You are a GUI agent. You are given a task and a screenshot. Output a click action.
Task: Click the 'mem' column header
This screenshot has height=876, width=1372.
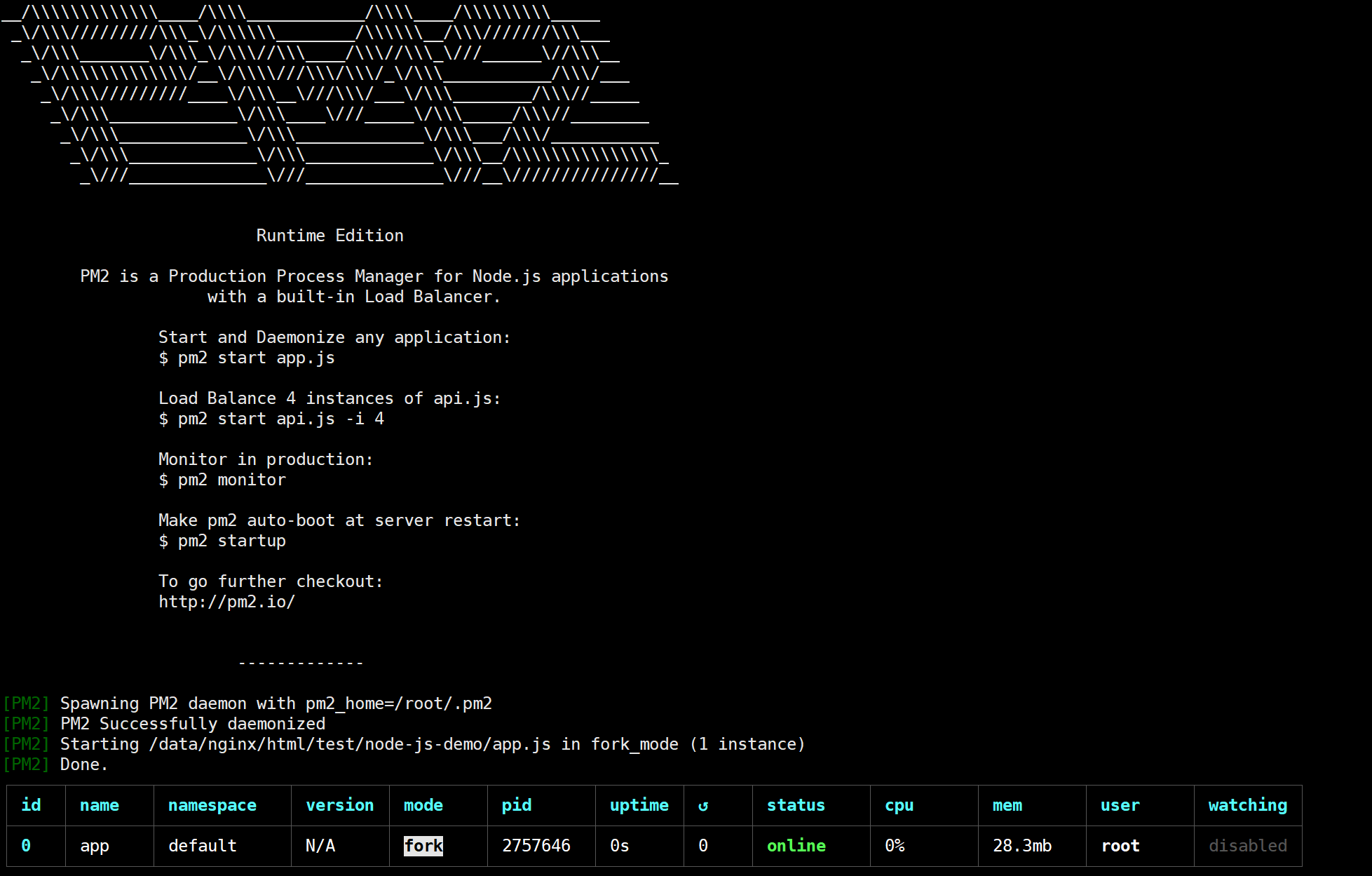(x=1007, y=805)
